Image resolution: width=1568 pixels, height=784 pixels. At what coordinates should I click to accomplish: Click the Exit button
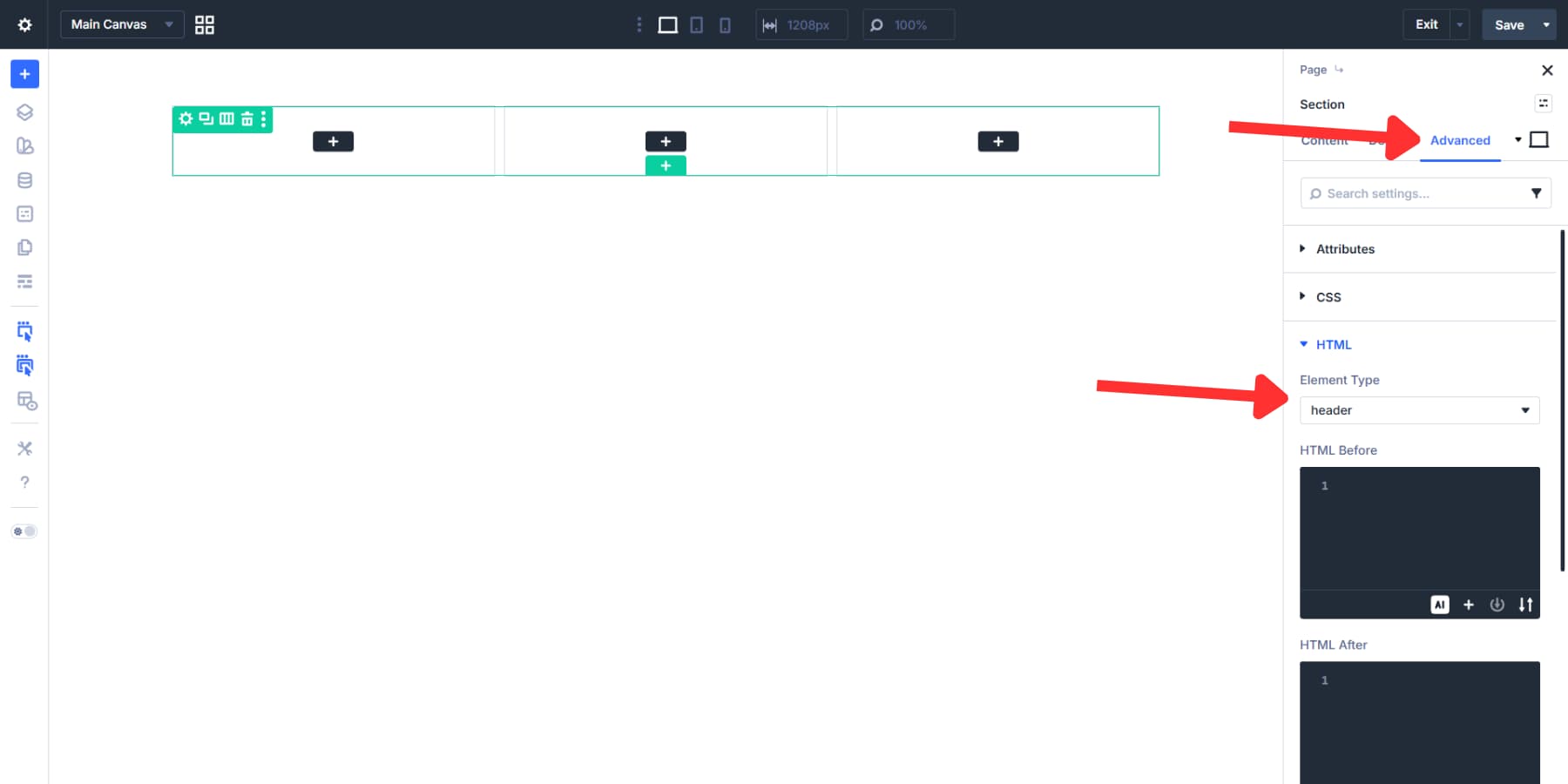(1425, 24)
